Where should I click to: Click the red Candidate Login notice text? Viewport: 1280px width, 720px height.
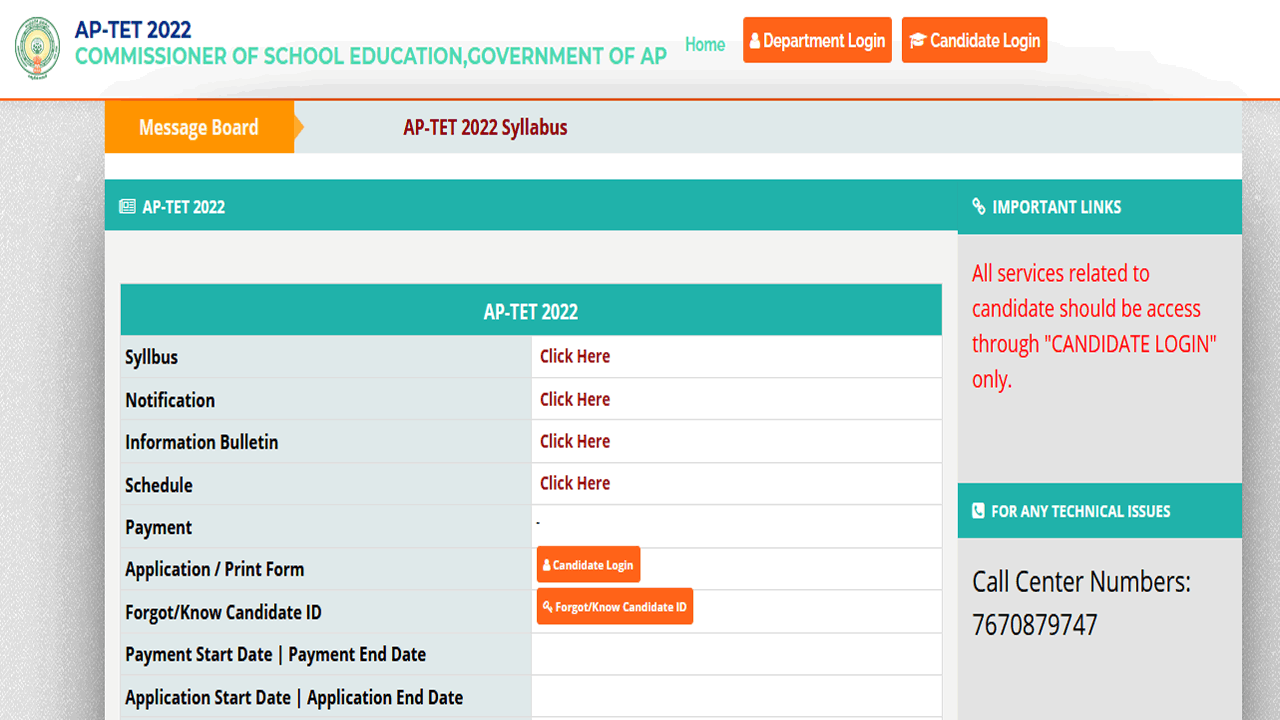tap(1094, 326)
